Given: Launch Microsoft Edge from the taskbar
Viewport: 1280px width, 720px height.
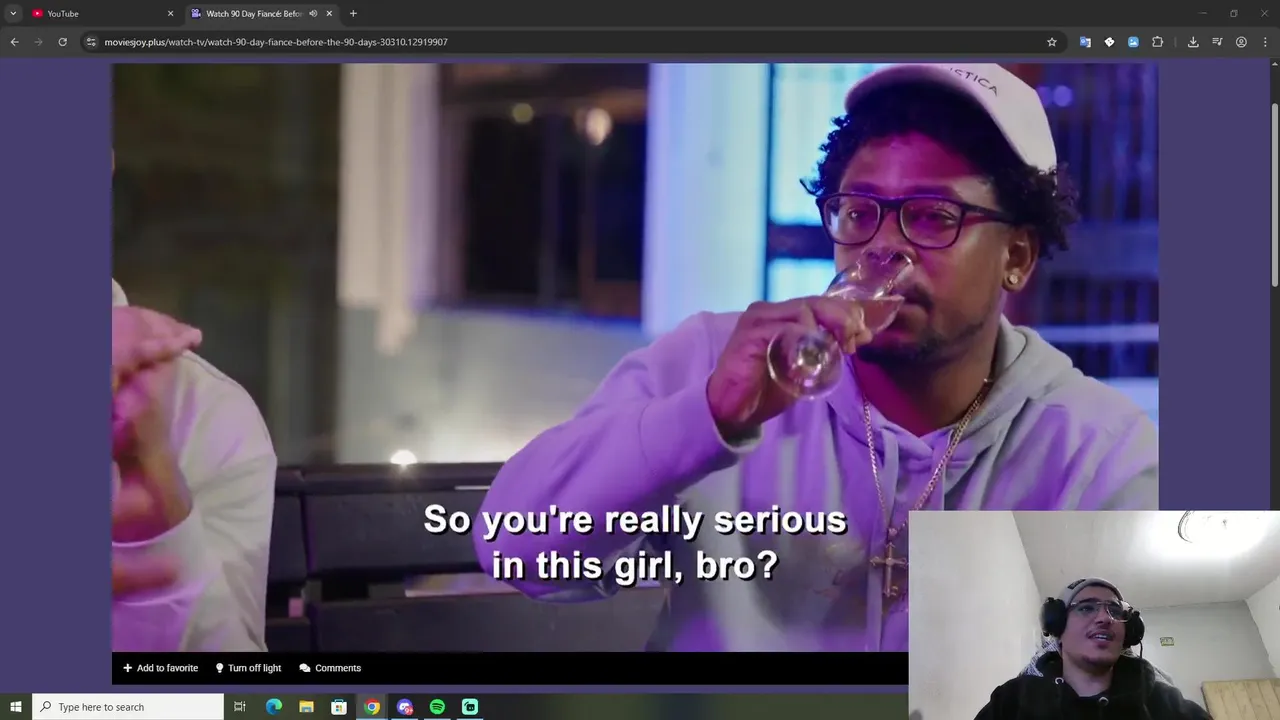Looking at the screenshot, I should coord(274,707).
